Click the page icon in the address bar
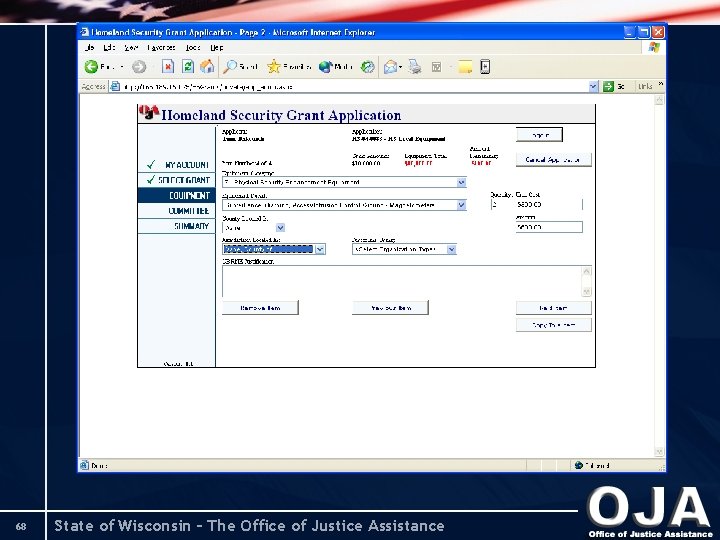The width and height of the screenshot is (720, 540). pos(115,86)
